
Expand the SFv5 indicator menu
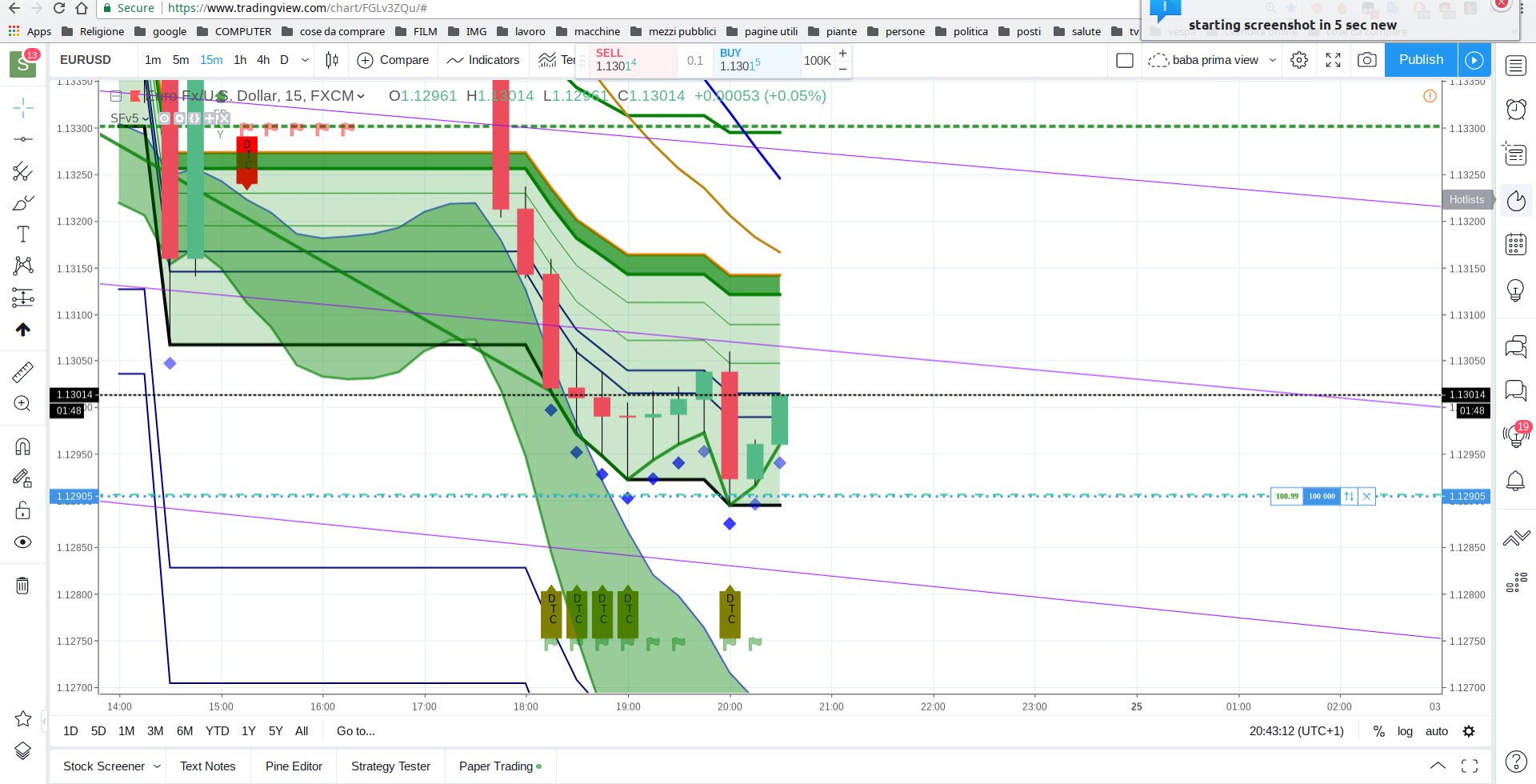tap(146, 118)
